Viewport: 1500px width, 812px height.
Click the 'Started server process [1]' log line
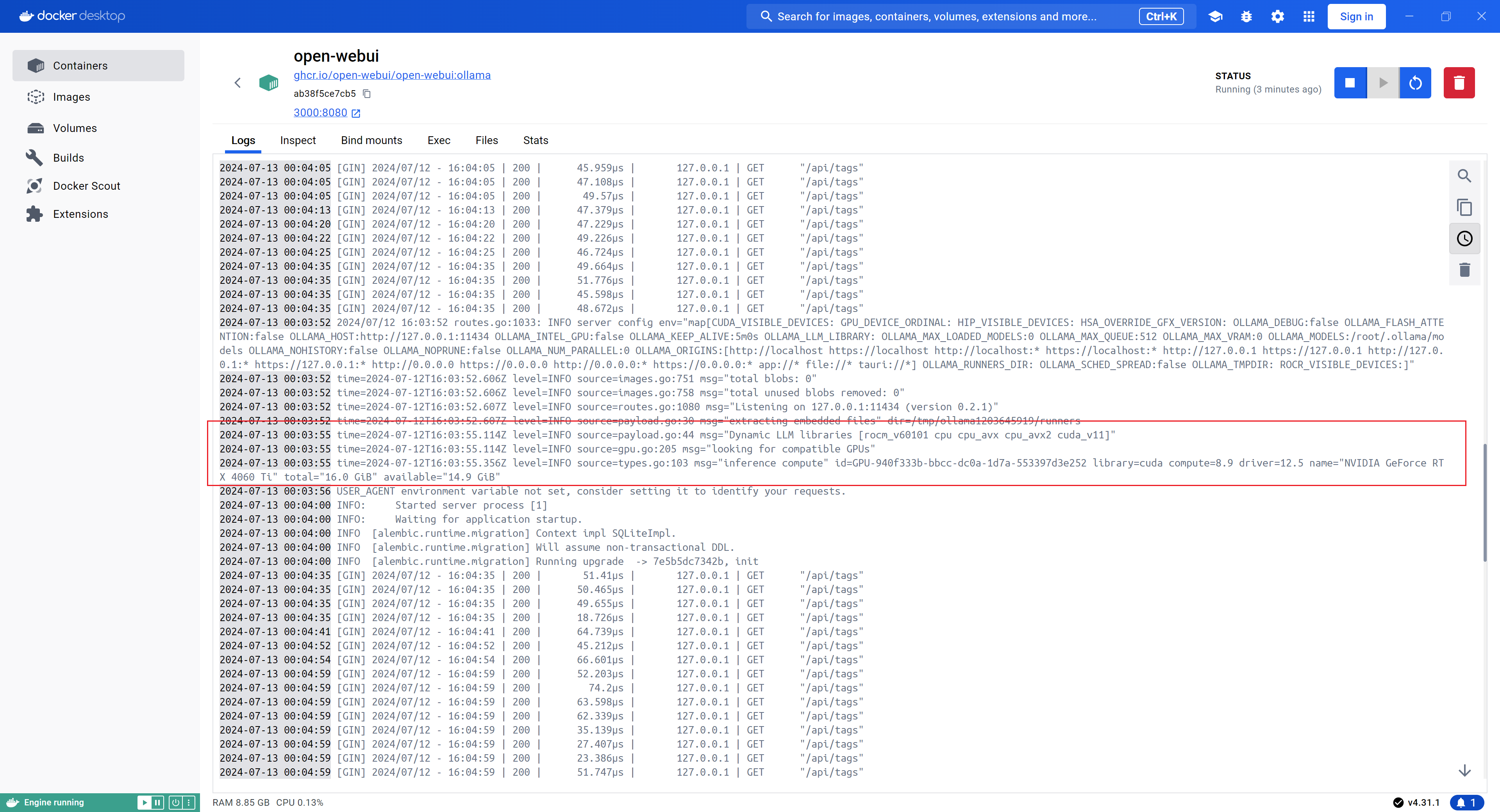pos(384,505)
